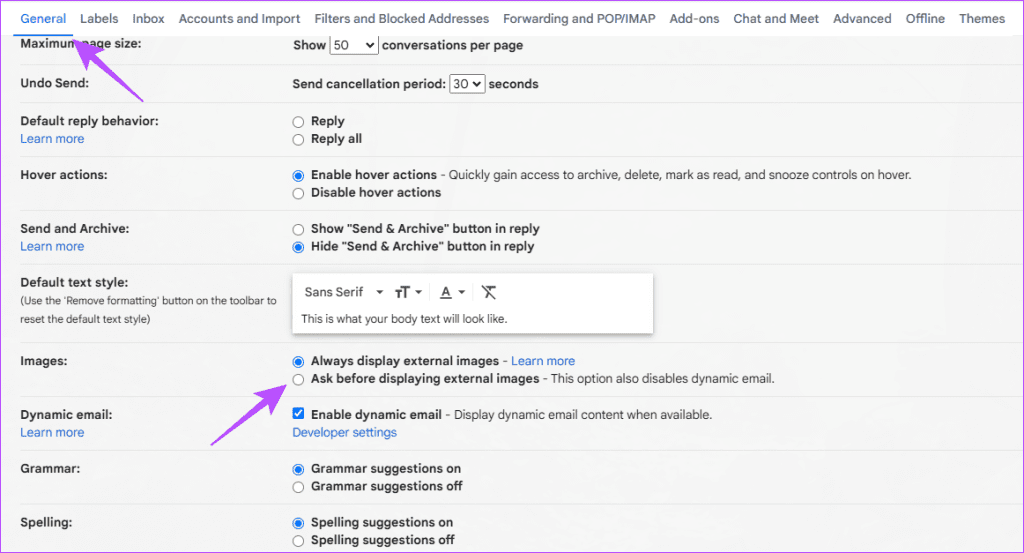Select Spelling suggestions off option
Screen dimensions: 1024x553
coord(298,541)
